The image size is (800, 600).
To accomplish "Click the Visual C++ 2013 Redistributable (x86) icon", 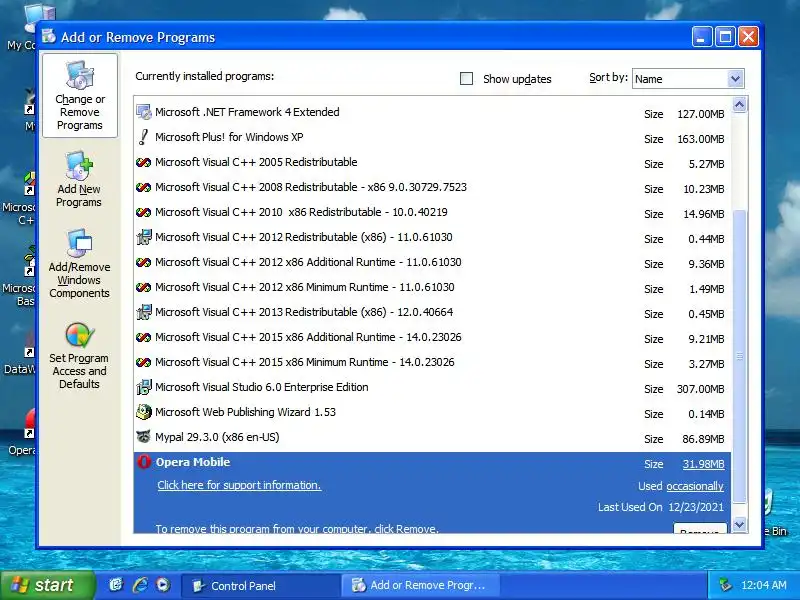I will click(x=144, y=312).
